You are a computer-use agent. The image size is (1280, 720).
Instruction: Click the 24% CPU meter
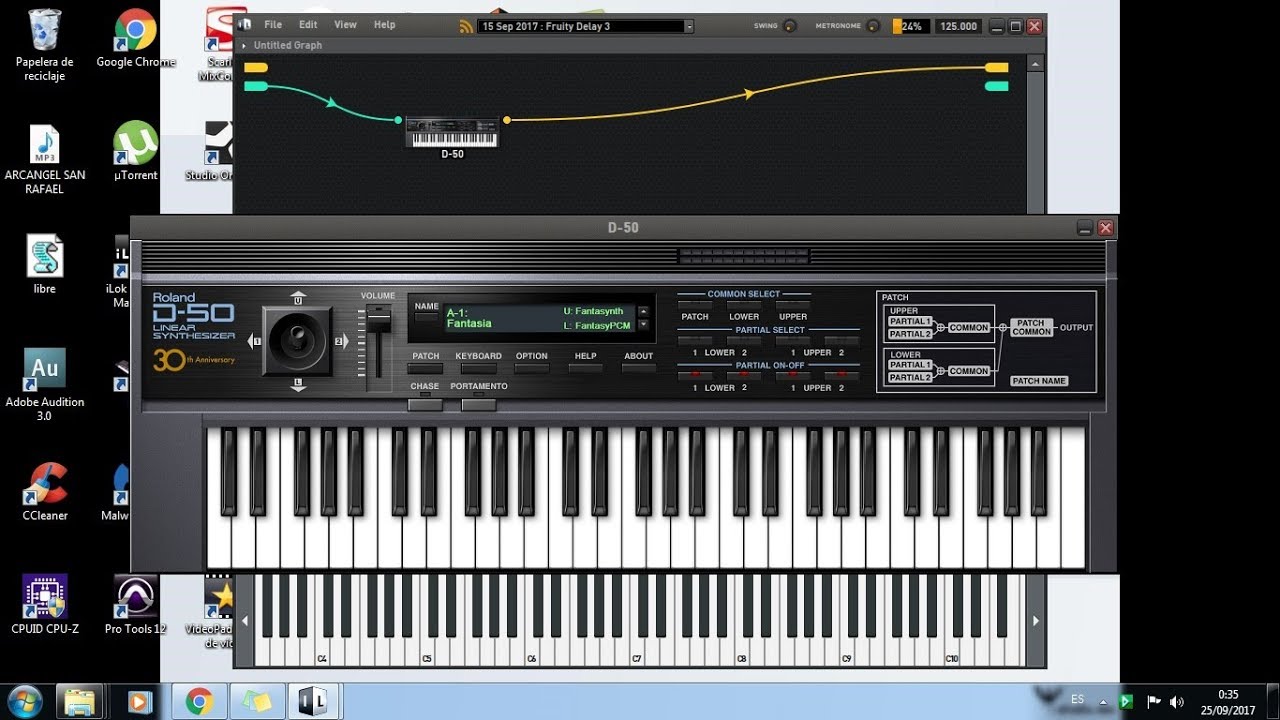pyautogui.click(x=911, y=26)
